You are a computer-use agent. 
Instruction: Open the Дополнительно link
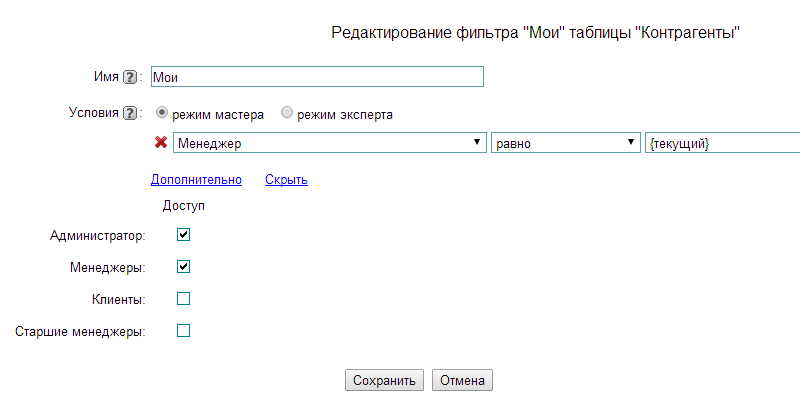click(196, 180)
